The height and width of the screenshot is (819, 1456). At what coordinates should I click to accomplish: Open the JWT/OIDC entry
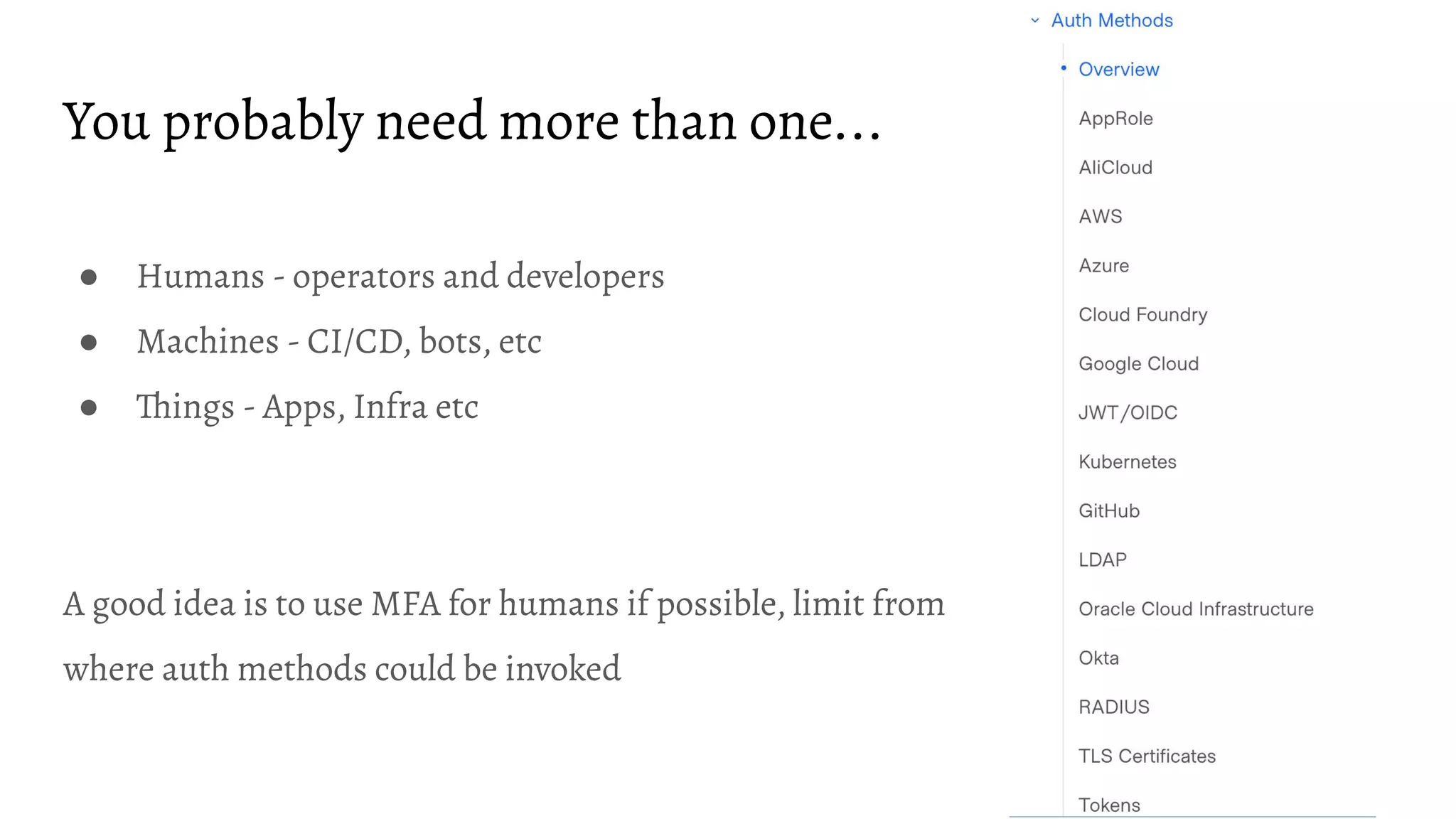coord(1128,413)
